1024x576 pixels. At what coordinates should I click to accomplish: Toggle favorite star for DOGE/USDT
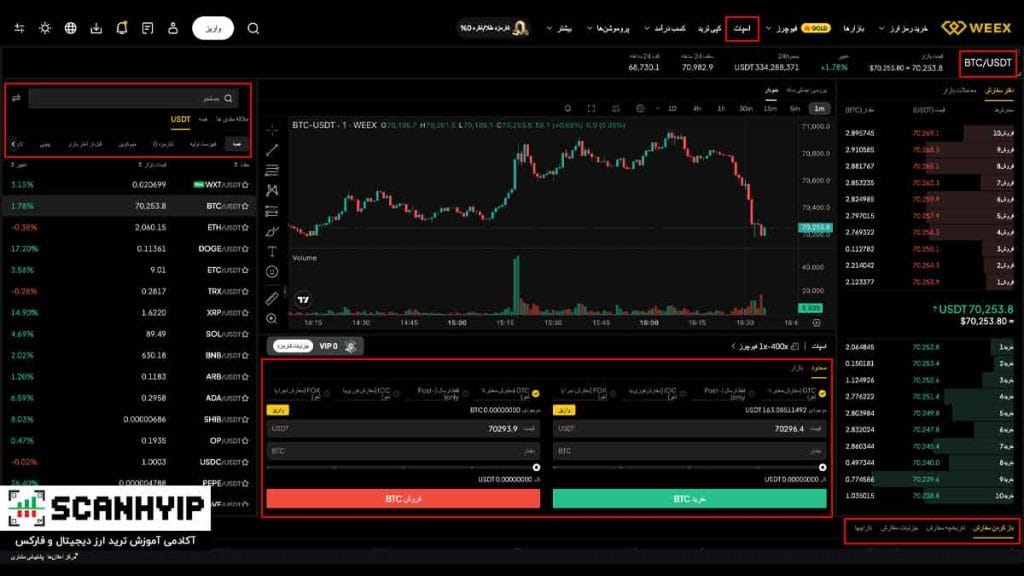(x=246, y=249)
